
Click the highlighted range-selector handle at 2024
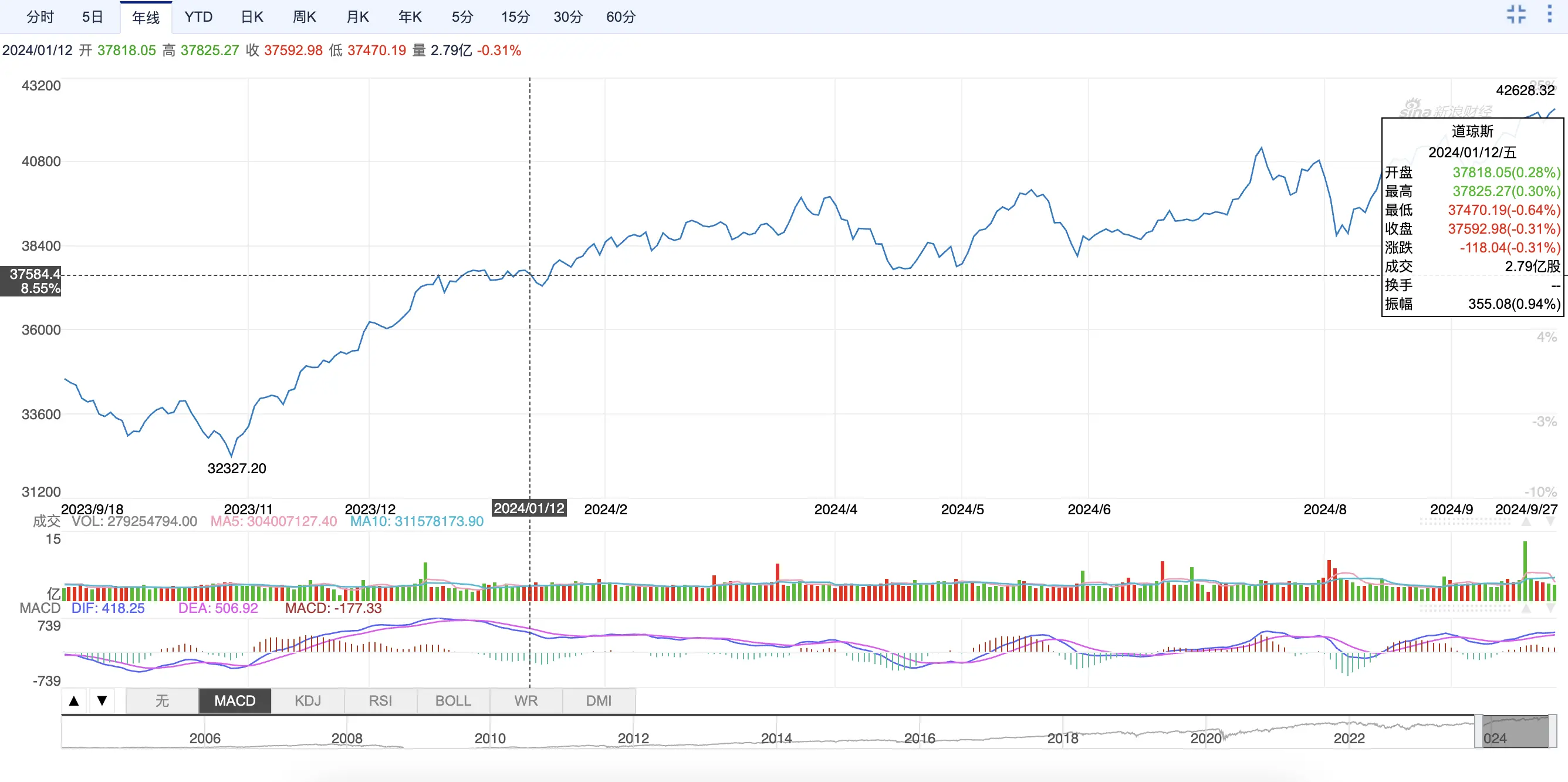coord(1516,732)
